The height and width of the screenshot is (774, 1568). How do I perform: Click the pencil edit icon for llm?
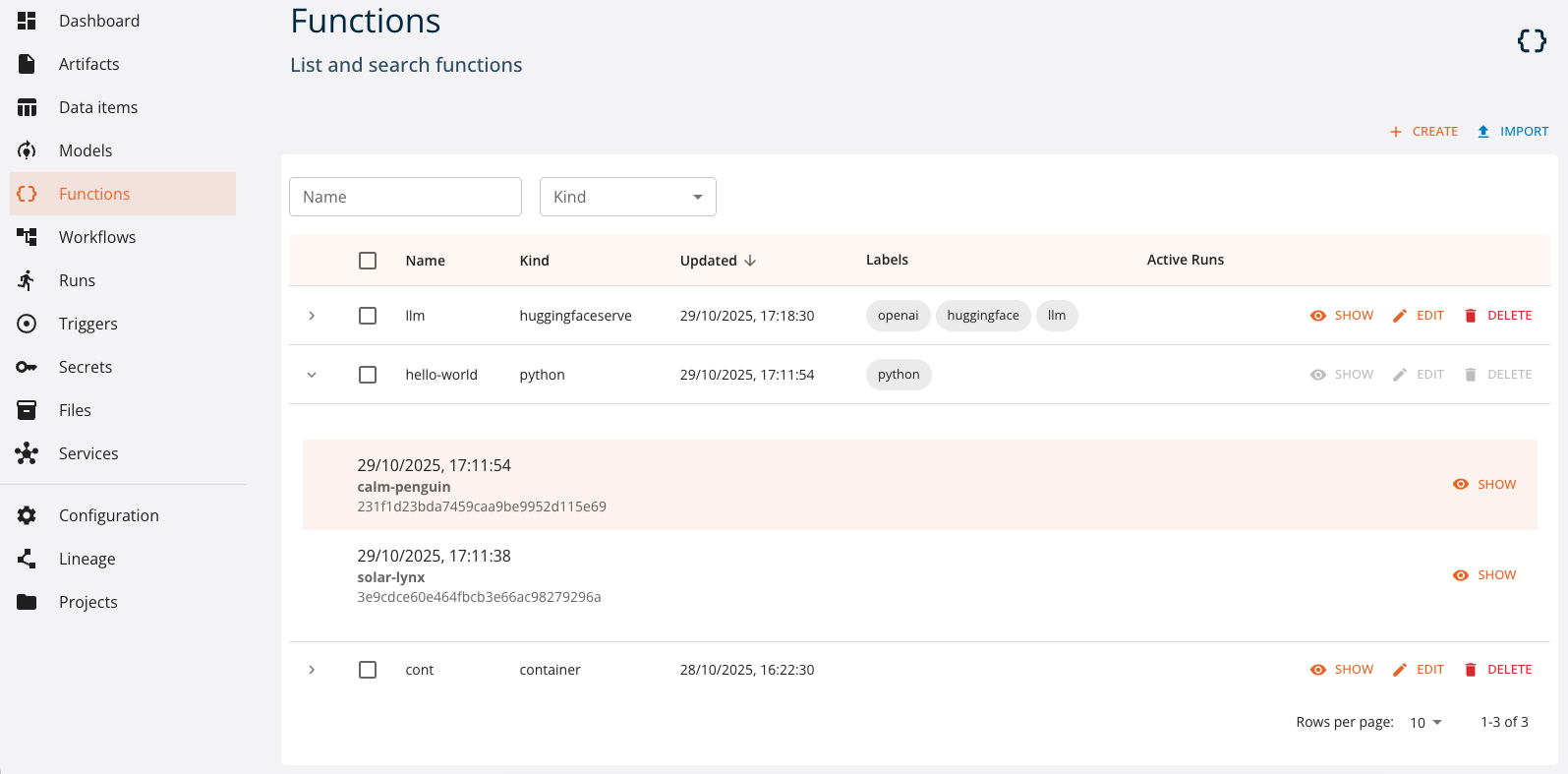point(1400,316)
